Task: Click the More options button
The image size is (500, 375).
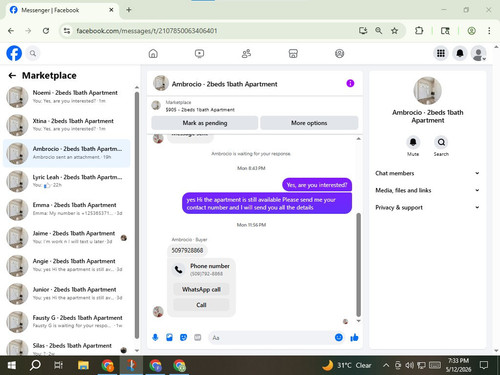Action: pos(309,123)
